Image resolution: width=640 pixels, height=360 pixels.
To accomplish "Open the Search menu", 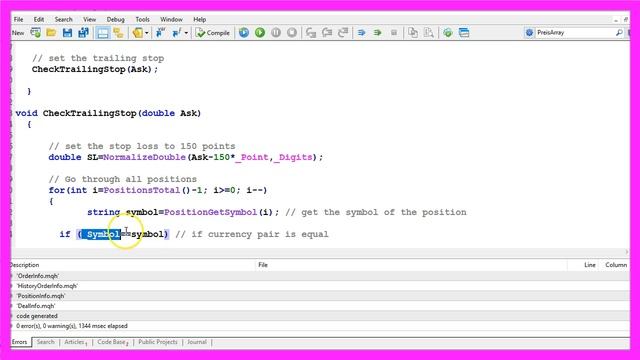I will (63, 19).
